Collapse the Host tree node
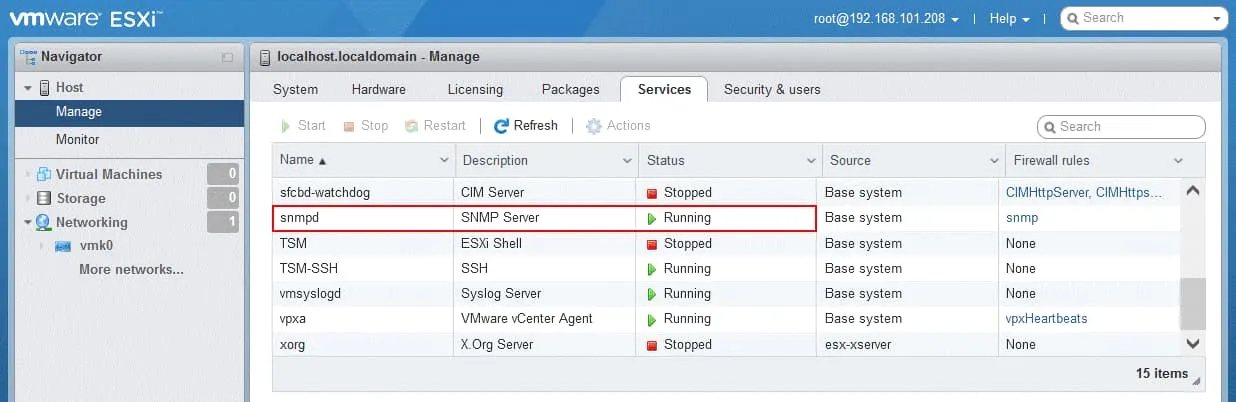1236x402 pixels. (x=29, y=88)
